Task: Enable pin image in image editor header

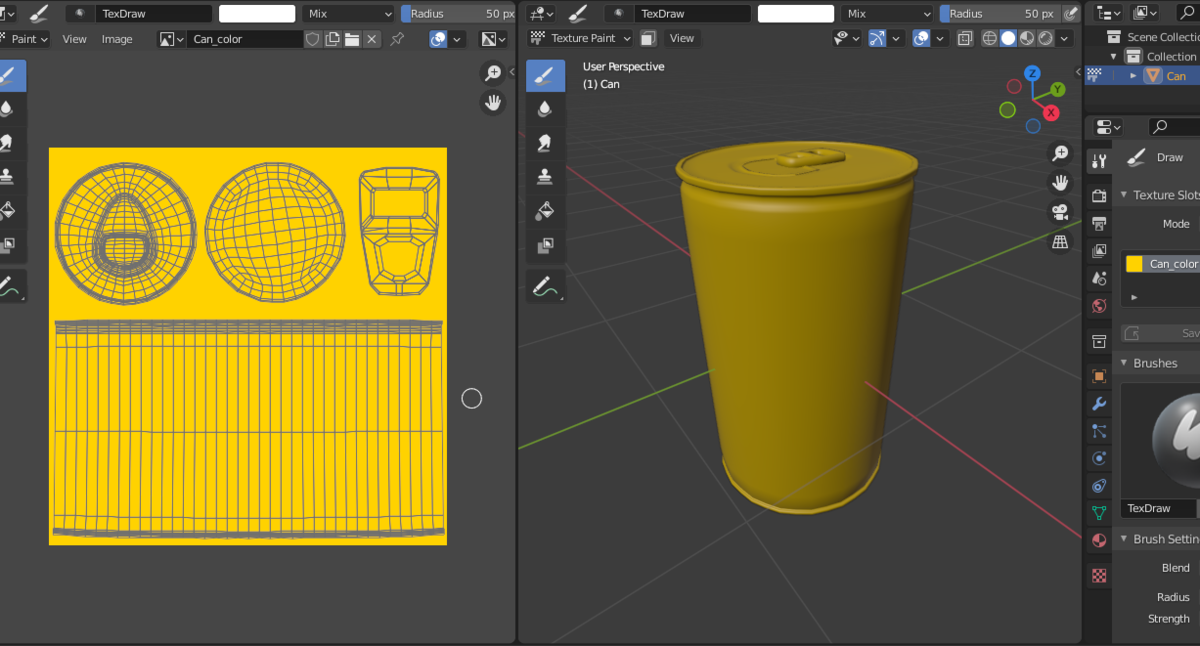Action: [397, 39]
